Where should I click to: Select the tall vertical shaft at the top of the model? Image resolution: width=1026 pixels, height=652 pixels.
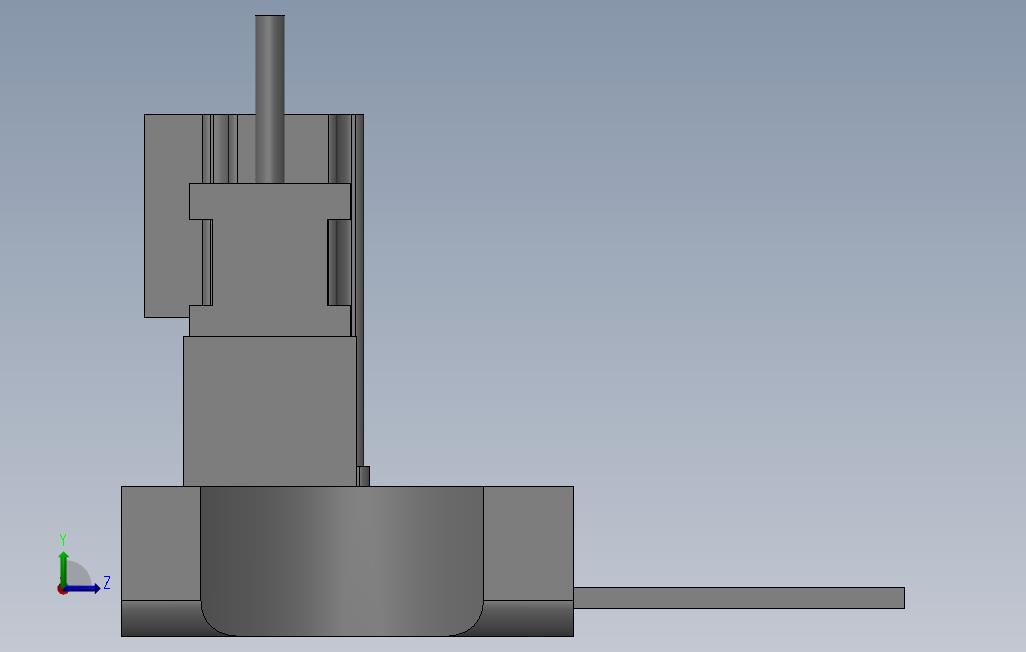(x=270, y=99)
